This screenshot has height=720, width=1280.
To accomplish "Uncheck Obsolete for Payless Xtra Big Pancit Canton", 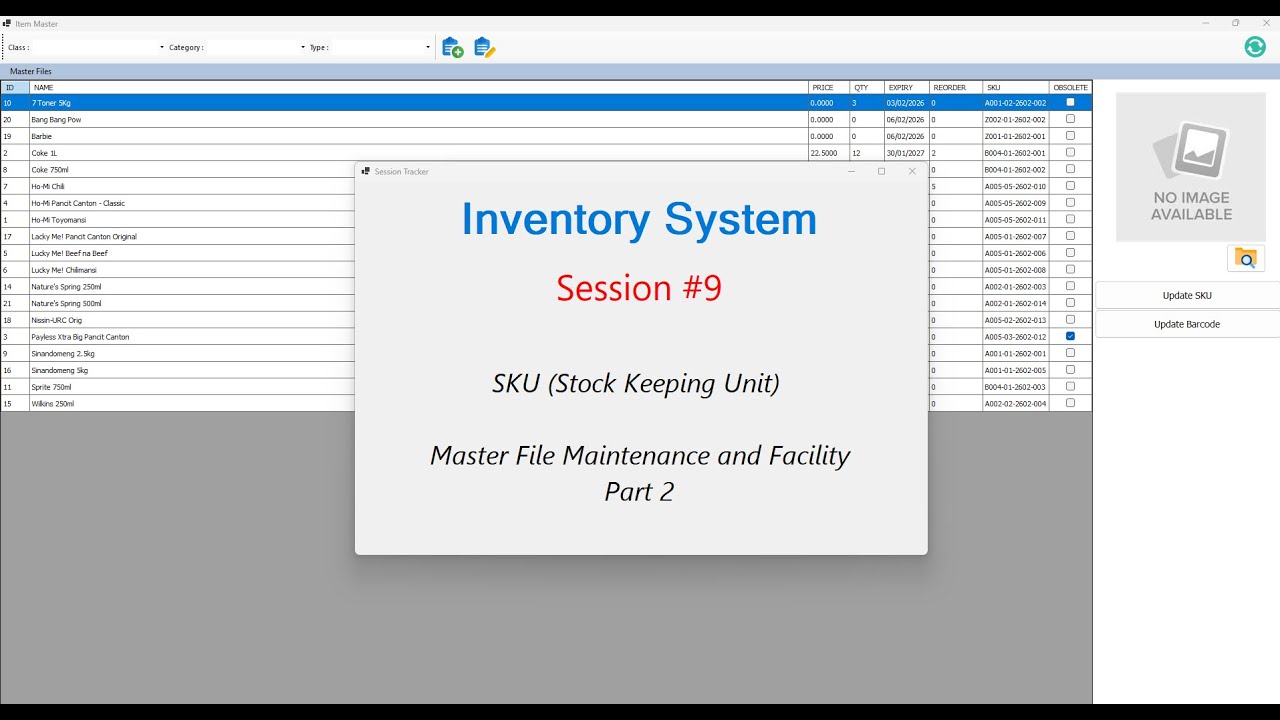I will pyautogui.click(x=1070, y=336).
